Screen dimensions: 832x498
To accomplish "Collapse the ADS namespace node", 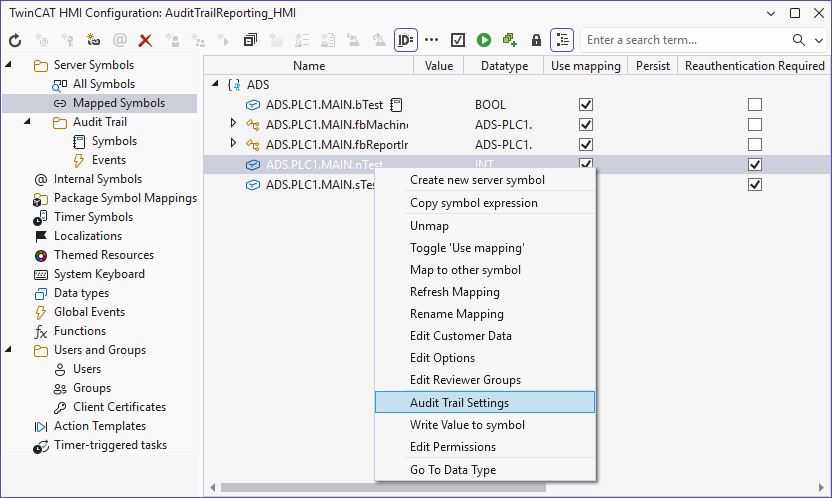I will (x=215, y=84).
